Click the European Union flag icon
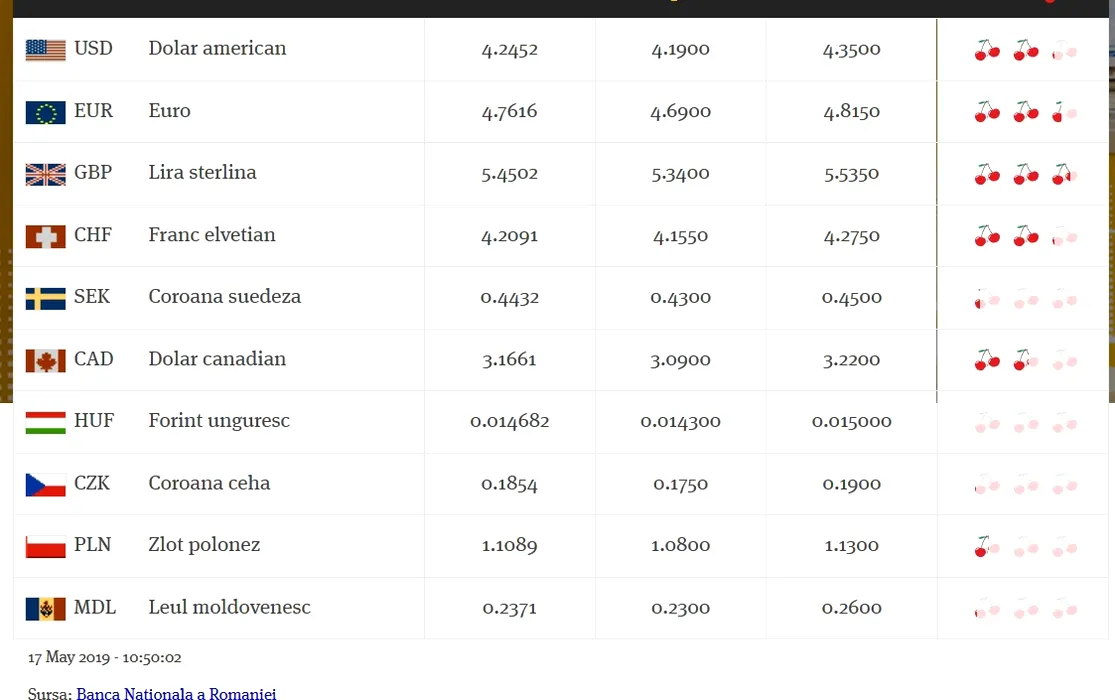 coord(46,112)
